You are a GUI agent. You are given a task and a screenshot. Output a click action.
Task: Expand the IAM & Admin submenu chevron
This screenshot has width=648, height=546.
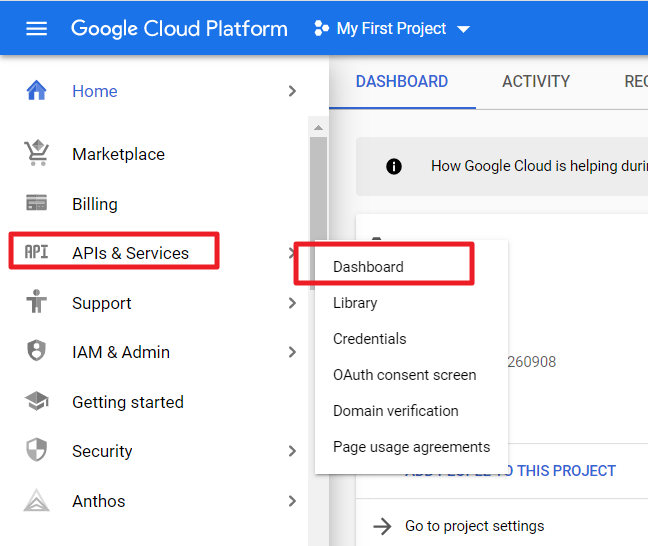point(292,352)
